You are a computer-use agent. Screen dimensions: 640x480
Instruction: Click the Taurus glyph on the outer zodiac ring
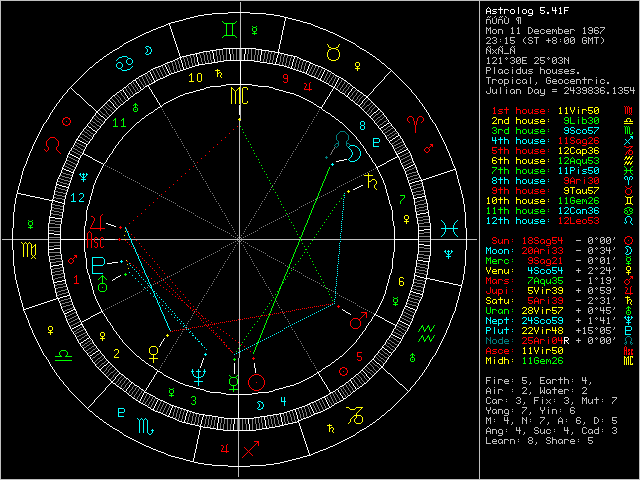[333, 52]
